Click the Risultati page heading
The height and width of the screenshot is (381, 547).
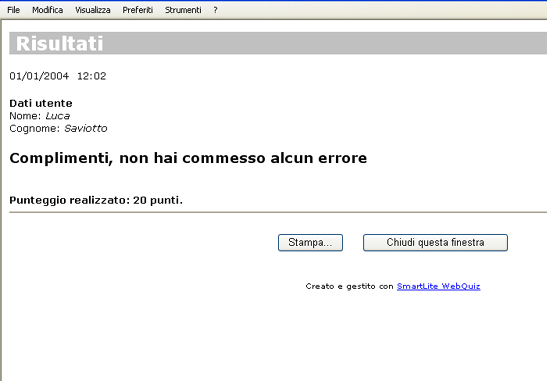point(60,44)
